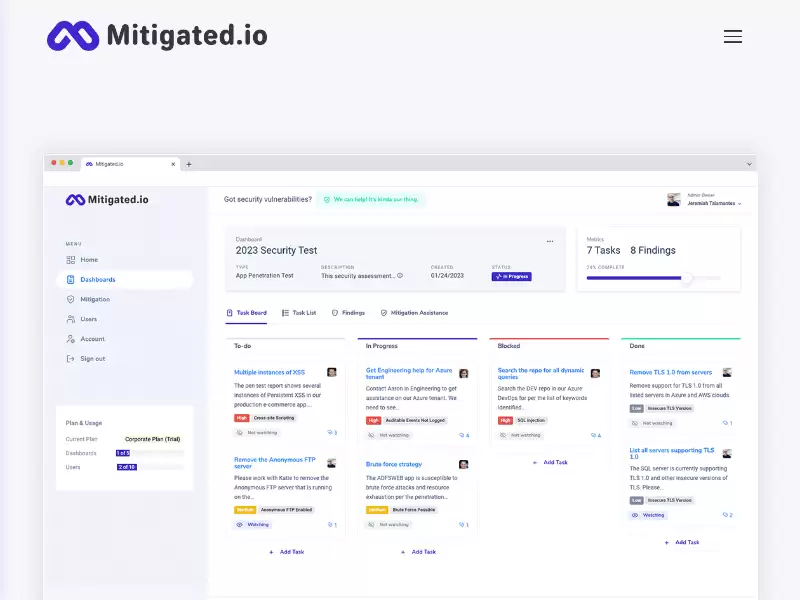Add Task in the In Progress column
The image size is (800, 600).
point(418,552)
